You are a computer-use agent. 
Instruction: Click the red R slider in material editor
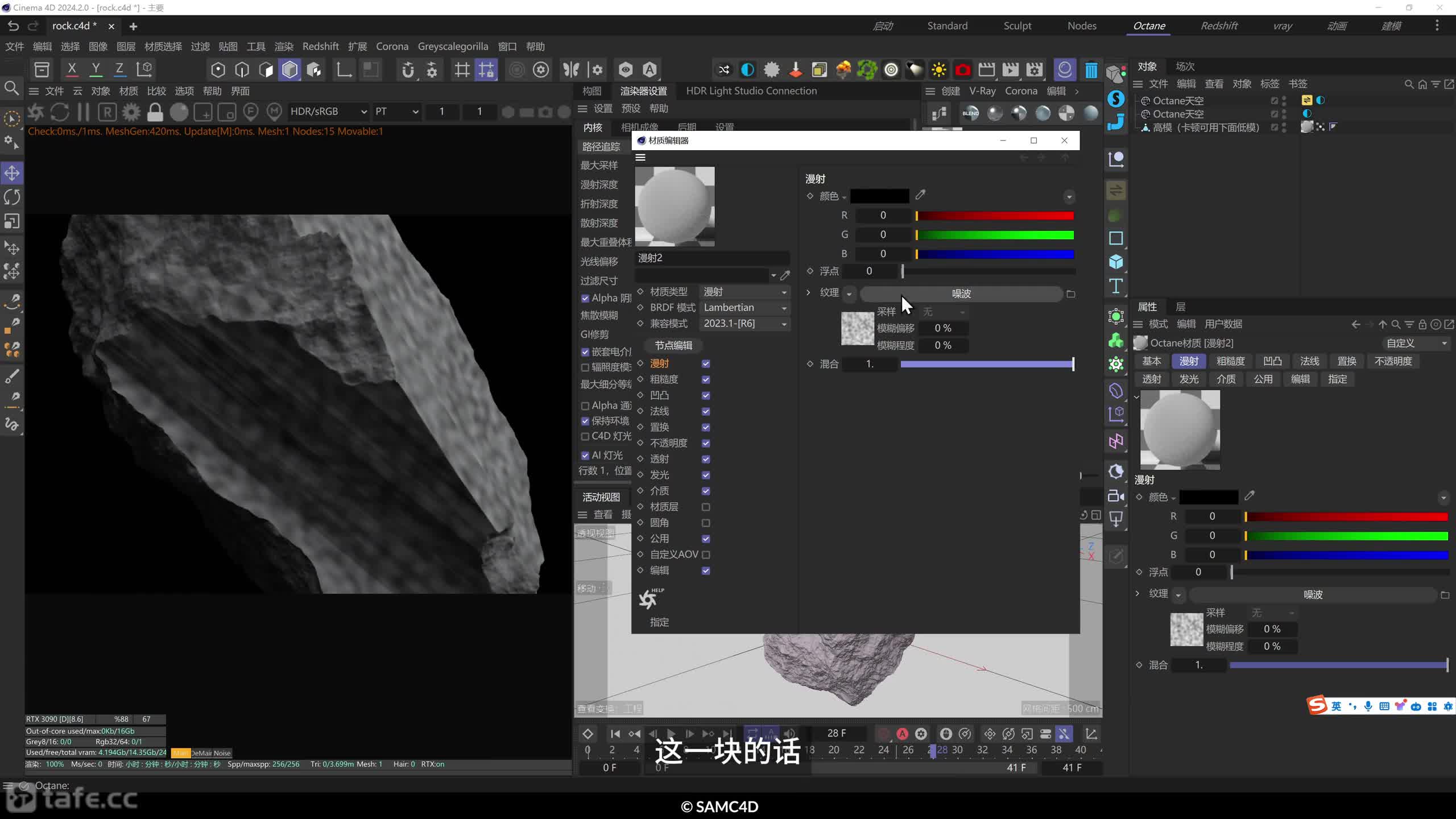(994, 216)
